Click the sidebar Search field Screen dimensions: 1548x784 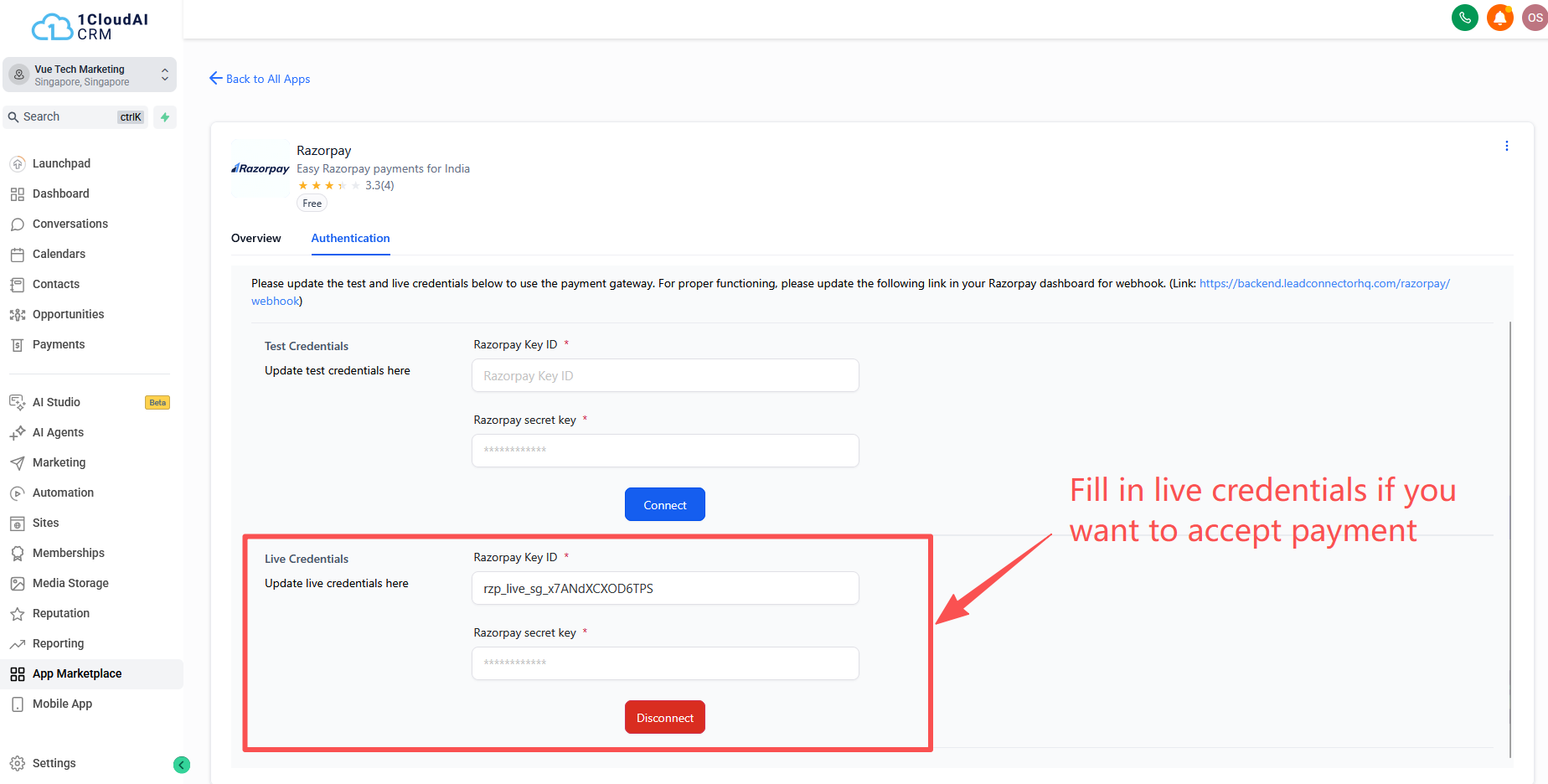point(76,117)
